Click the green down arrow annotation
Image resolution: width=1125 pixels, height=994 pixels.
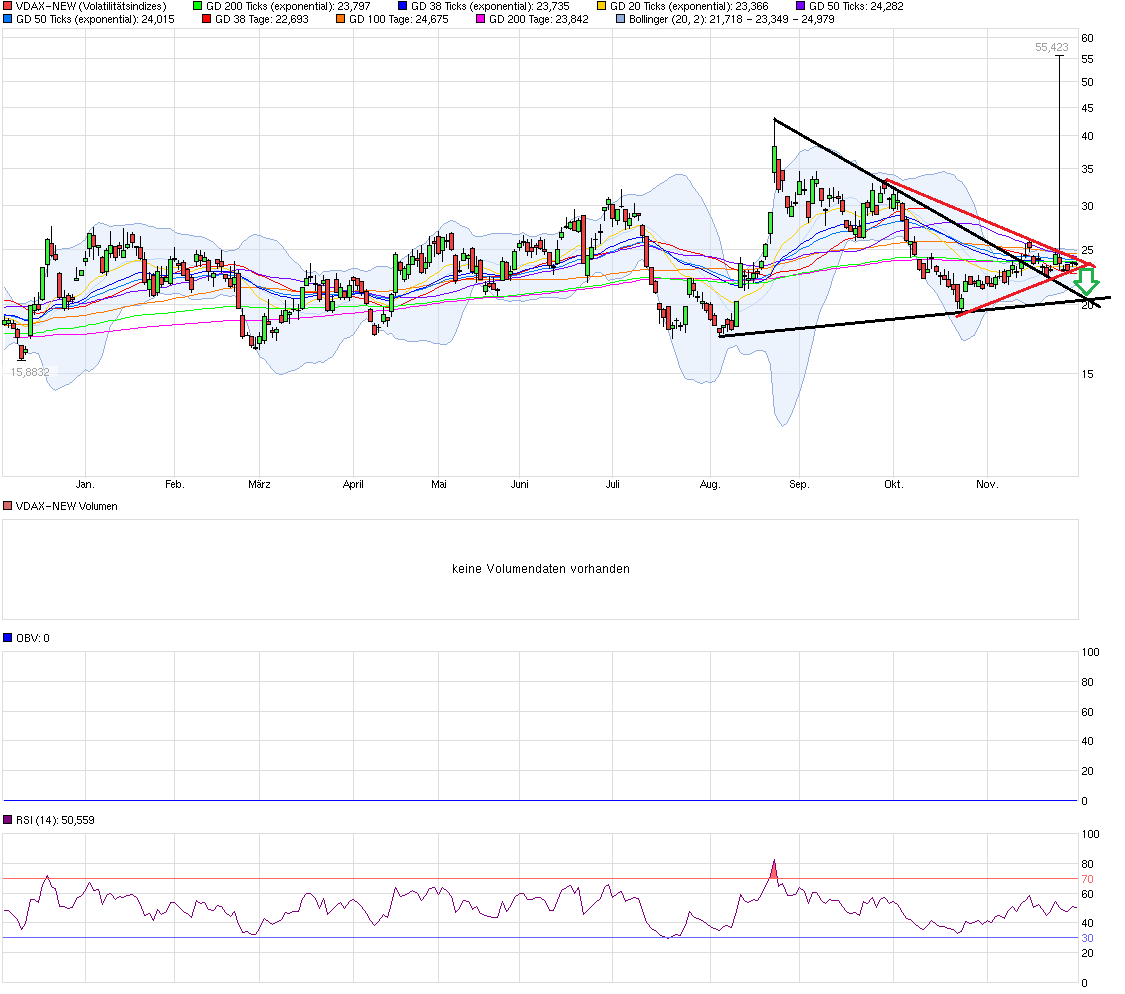(x=1087, y=282)
